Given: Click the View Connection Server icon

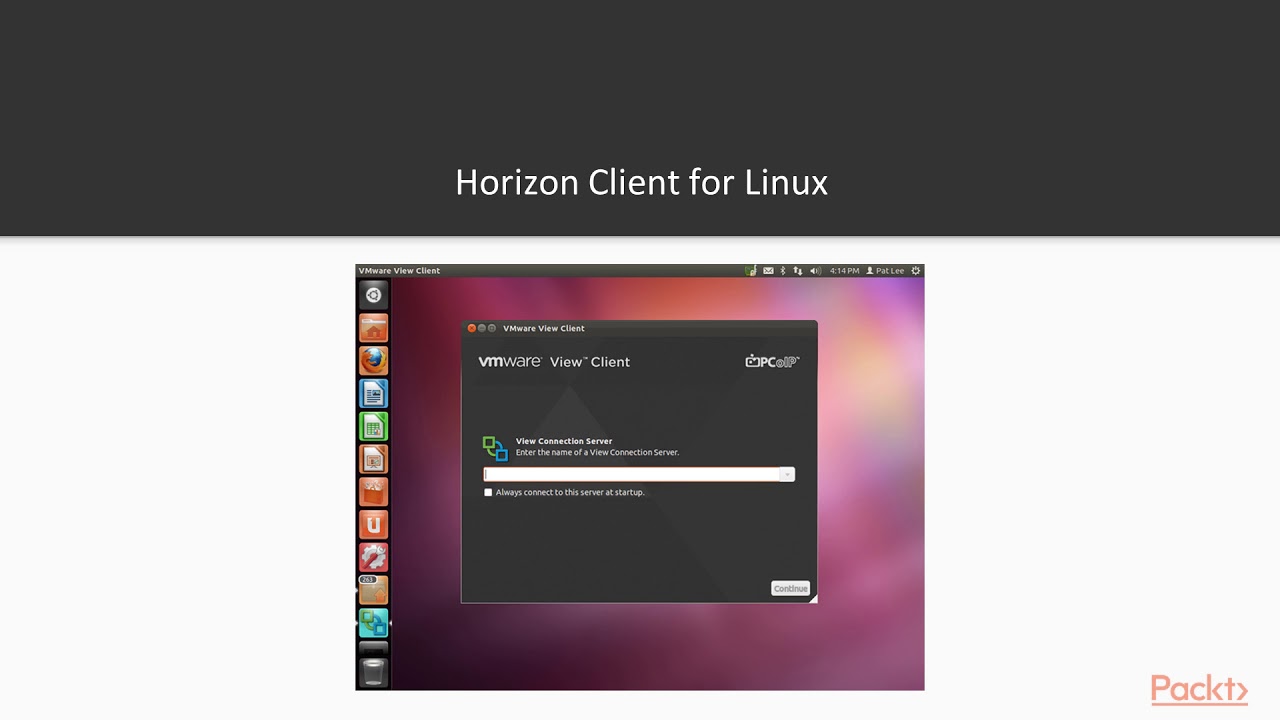Looking at the screenshot, I should pos(495,448).
